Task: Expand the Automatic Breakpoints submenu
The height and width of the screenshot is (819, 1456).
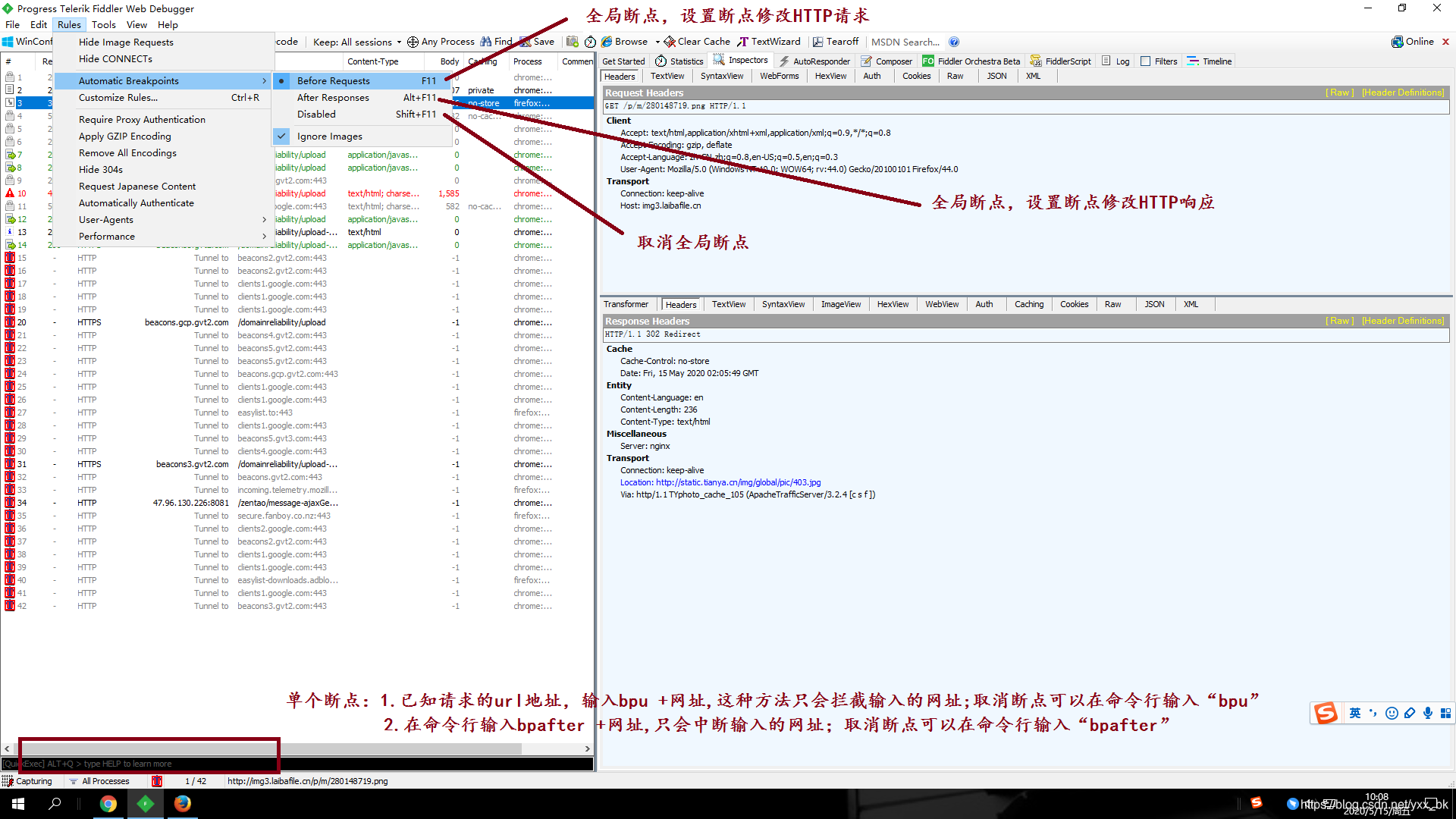Action: [163, 80]
